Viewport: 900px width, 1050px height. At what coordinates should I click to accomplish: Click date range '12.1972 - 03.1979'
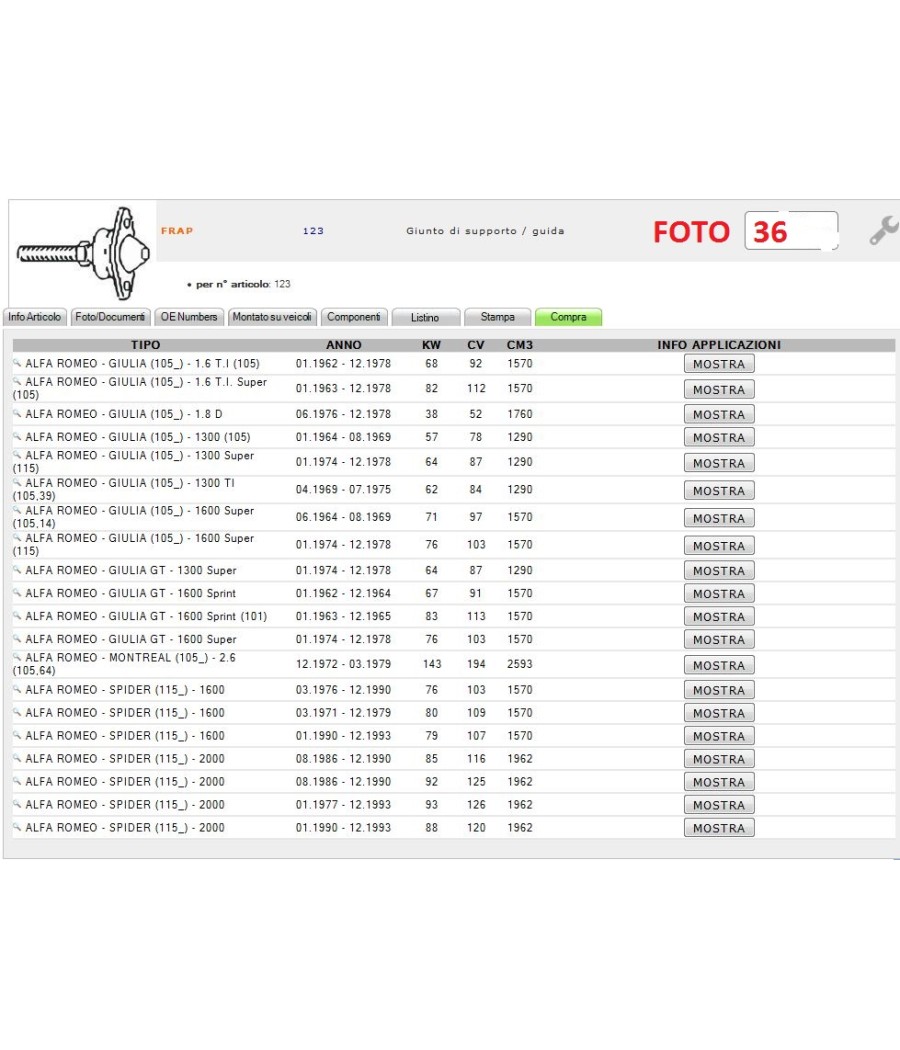[x=344, y=664]
